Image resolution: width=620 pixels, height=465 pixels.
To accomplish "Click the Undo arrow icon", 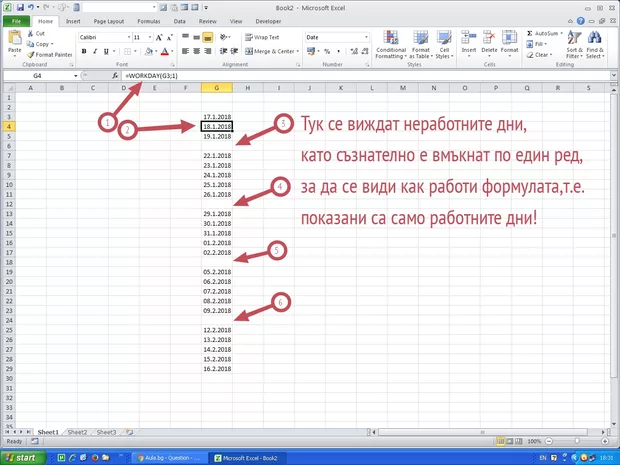I will click(x=31, y=7).
